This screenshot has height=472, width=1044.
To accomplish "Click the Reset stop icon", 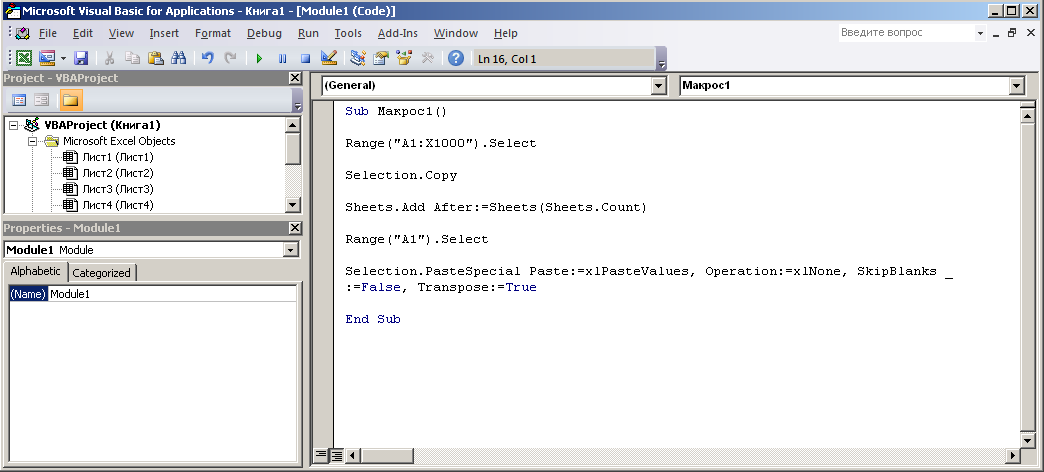I will [x=305, y=59].
